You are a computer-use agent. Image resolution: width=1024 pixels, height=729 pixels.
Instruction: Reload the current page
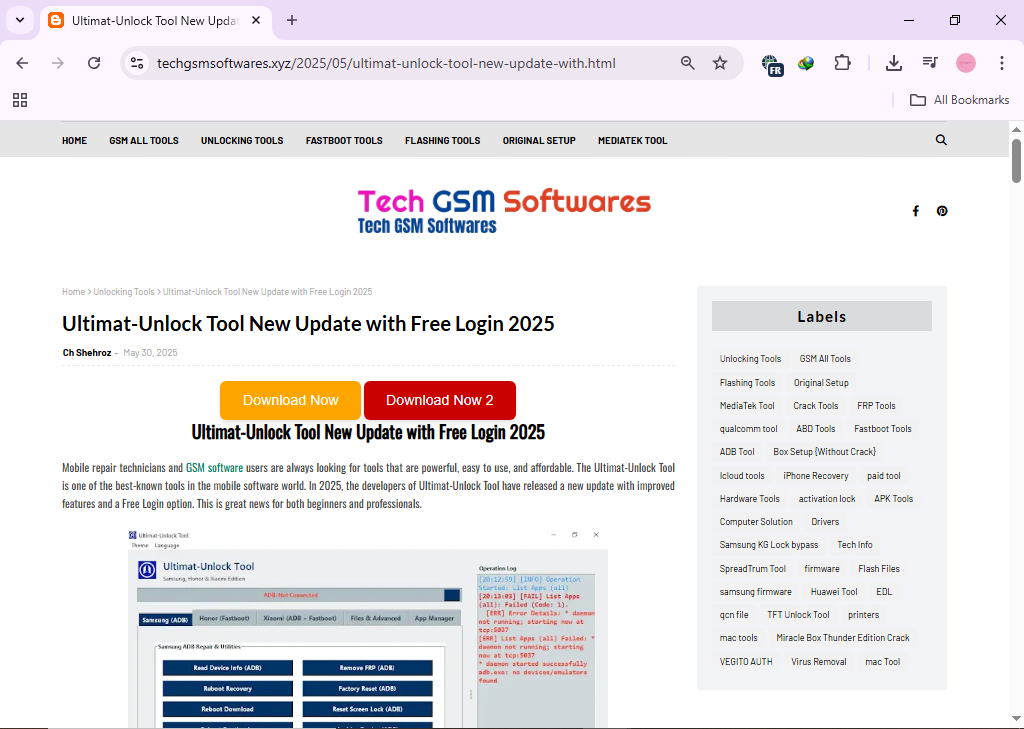point(94,63)
